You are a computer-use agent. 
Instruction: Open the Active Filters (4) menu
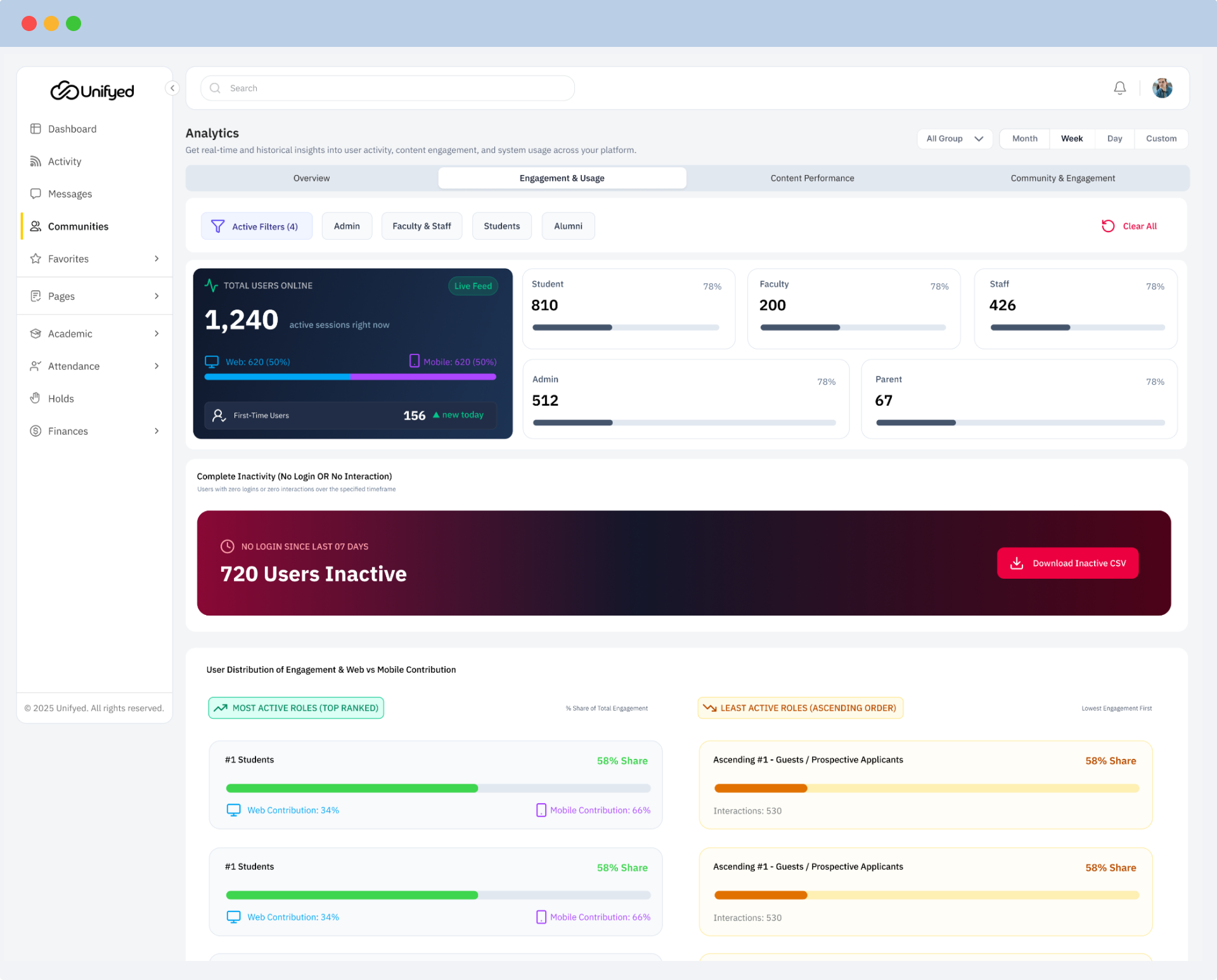pos(257,226)
